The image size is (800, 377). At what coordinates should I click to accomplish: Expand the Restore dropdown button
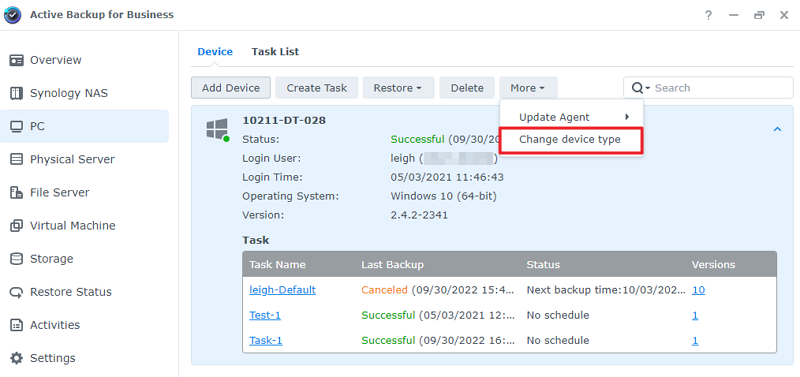pyautogui.click(x=398, y=88)
